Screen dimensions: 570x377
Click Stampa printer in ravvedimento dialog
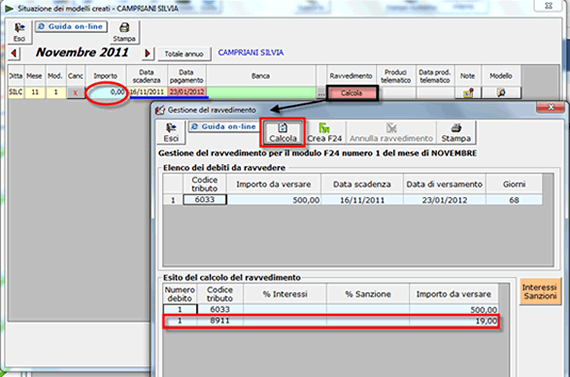[x=455, y=132]
